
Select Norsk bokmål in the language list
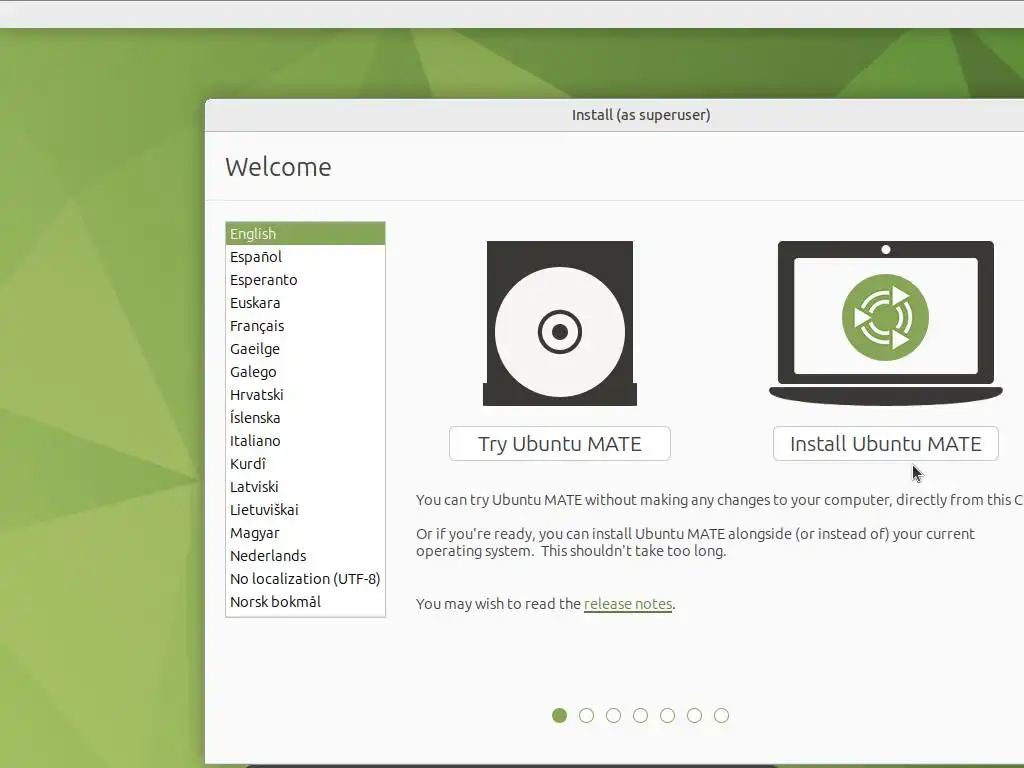(305, 601)
